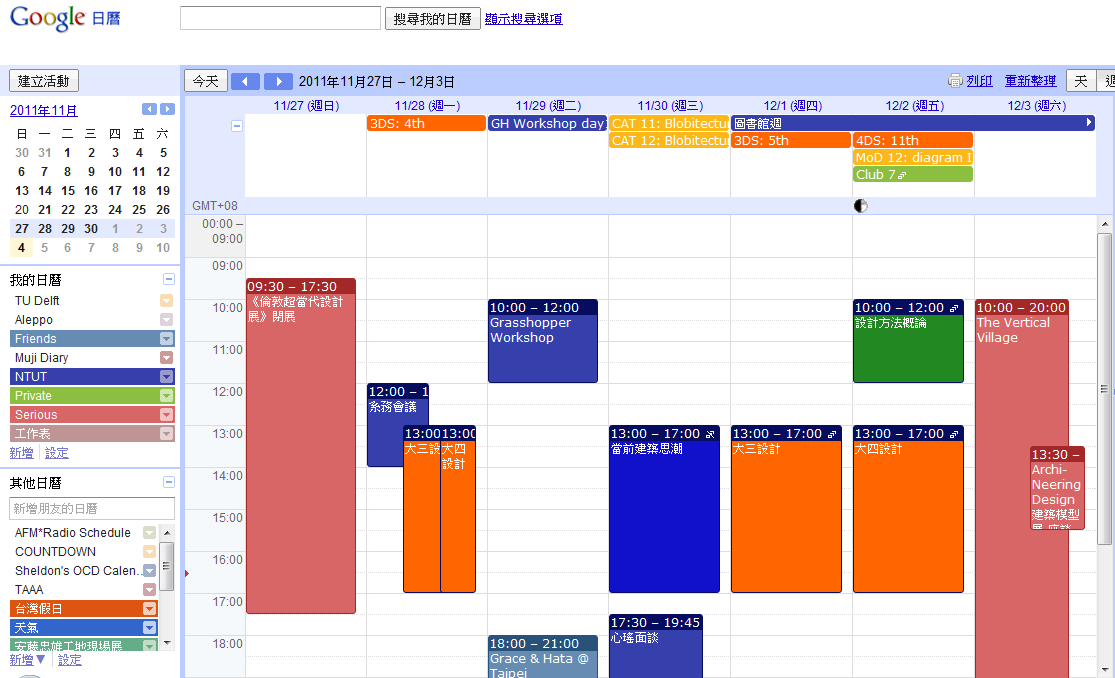Open the Archi-Neering Design event
This screenshot has height=678, width=1115.
coord(1057,487)
